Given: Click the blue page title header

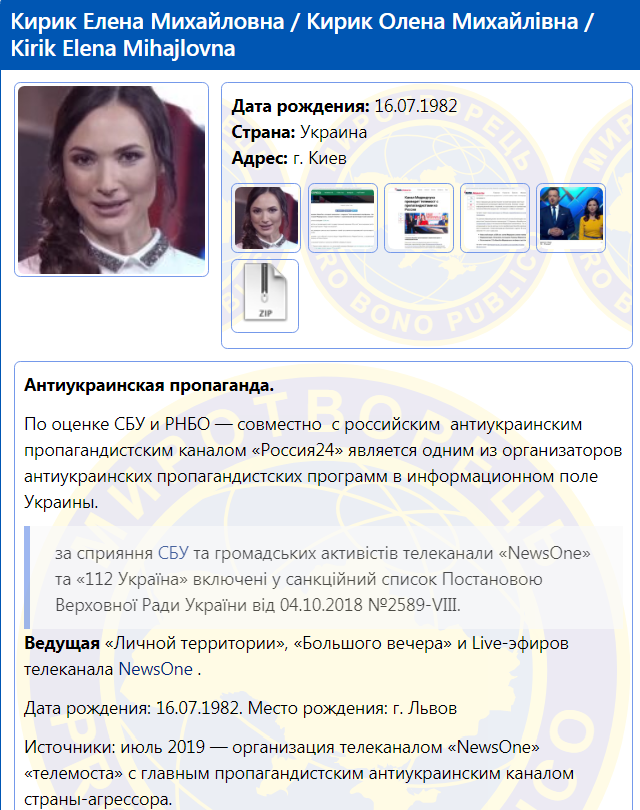Looking at the screenshot, I should point(320,35).
